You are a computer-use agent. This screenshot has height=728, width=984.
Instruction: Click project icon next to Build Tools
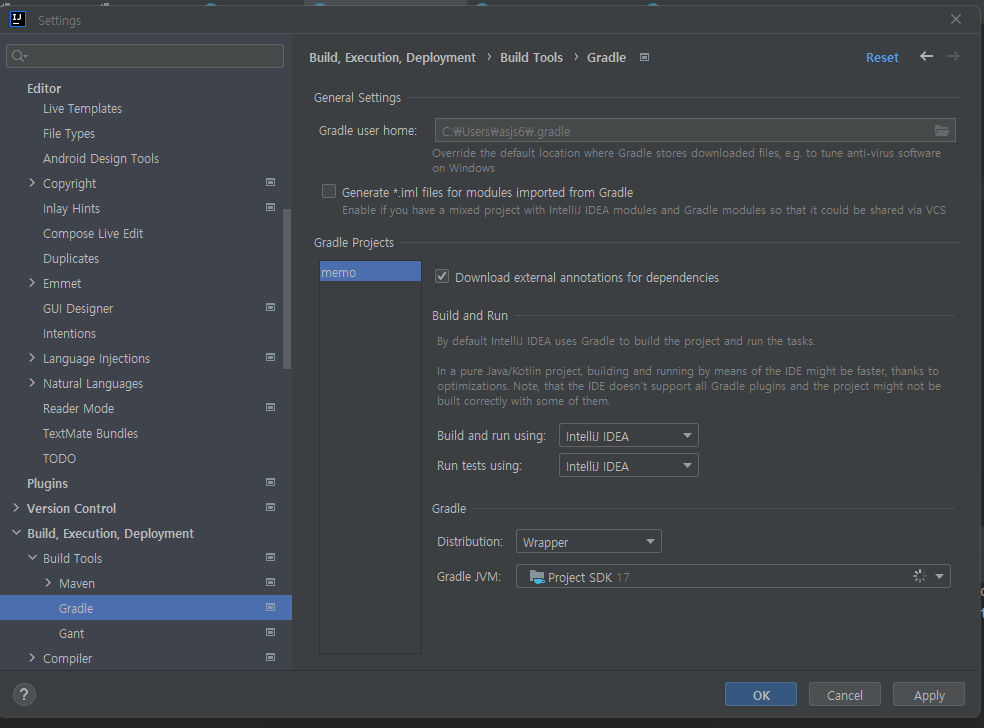click(x=270, y=557)
